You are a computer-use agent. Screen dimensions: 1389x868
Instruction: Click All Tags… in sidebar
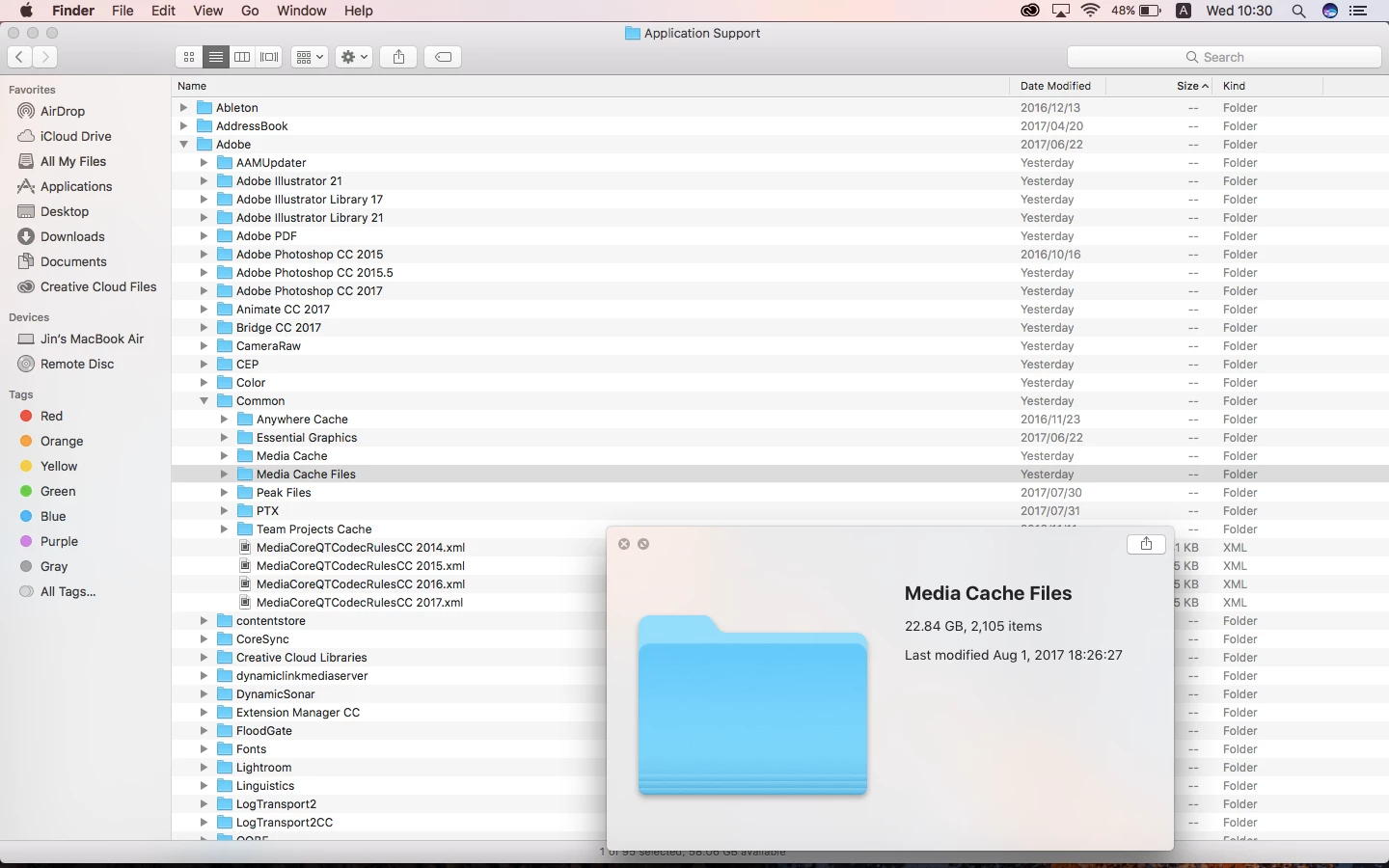coord(68,591)
